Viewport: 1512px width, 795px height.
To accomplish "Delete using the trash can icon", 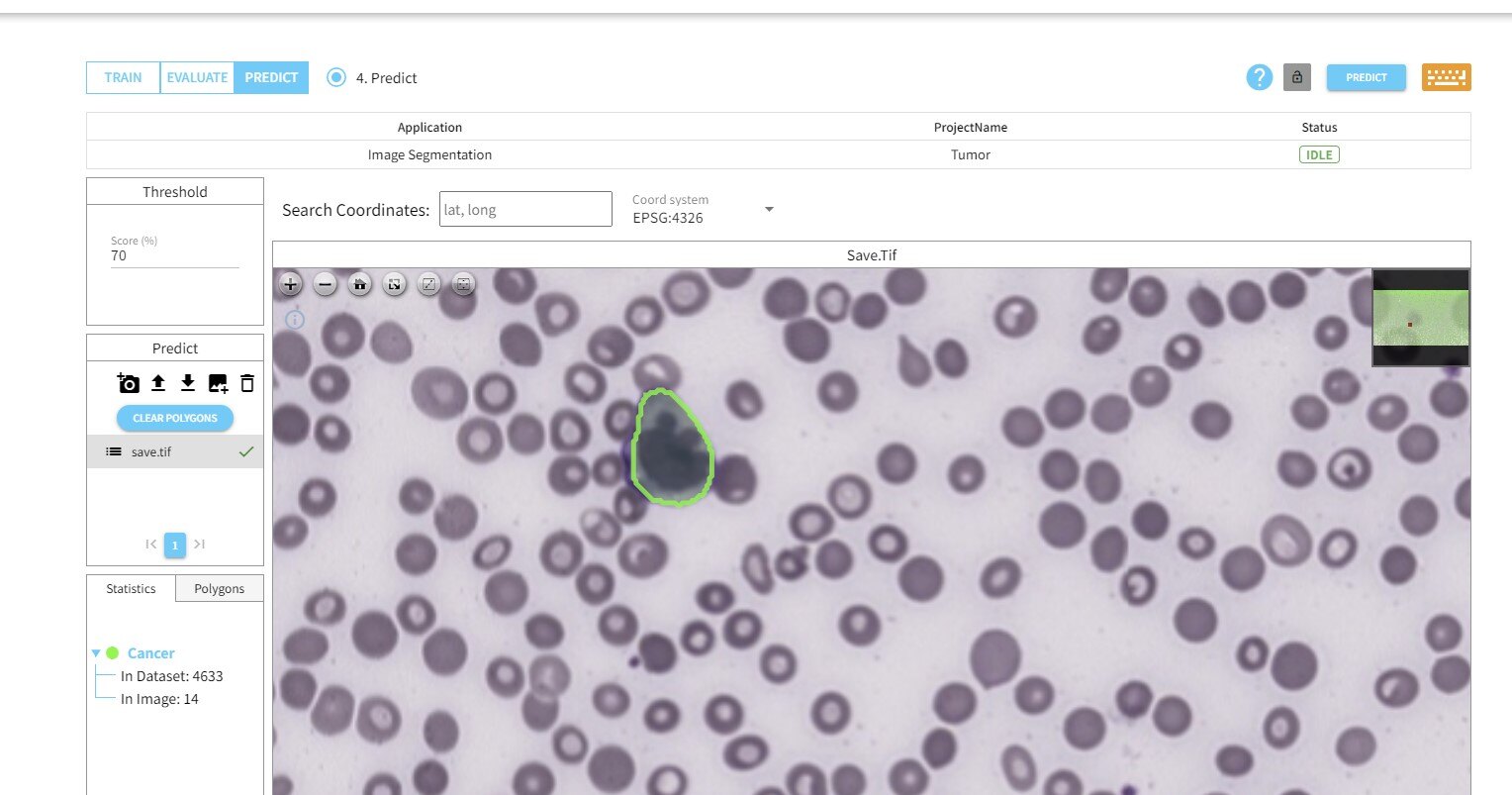I will (247, 383).
